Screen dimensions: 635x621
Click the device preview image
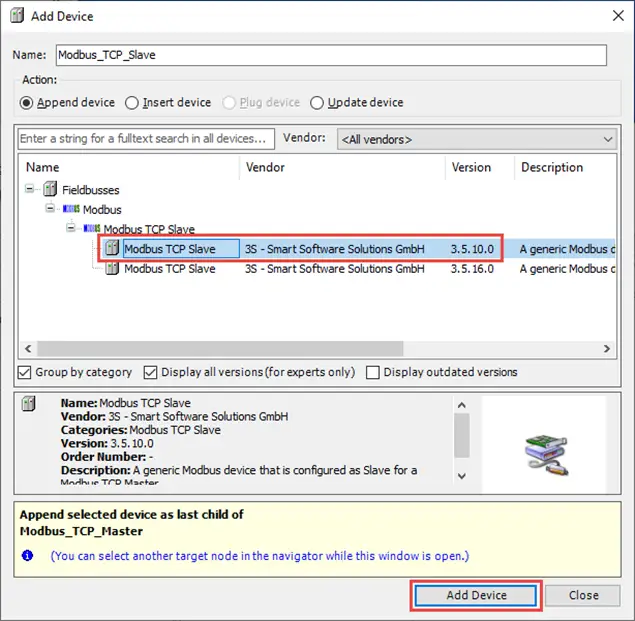pyautogui.click(x=547, y=455)
